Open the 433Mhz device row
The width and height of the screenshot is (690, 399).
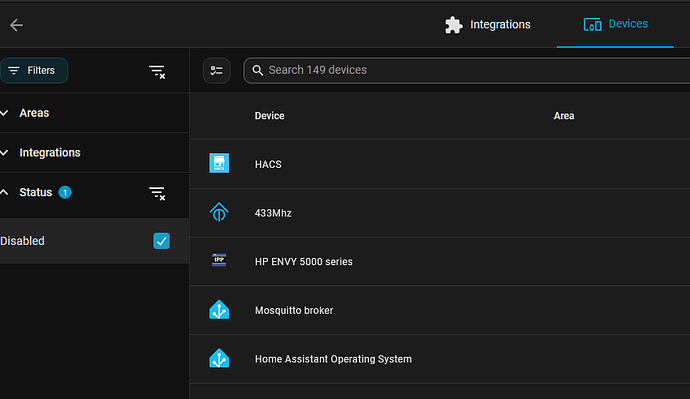coord(440,213)
